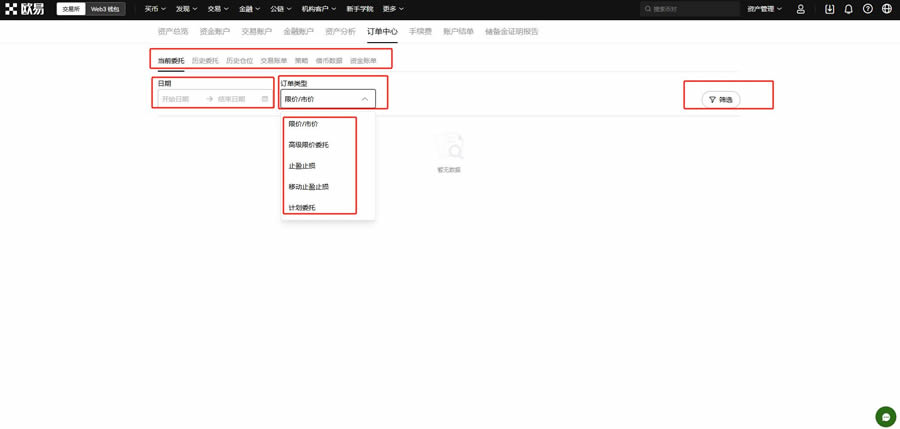Click the top search box

690,9
